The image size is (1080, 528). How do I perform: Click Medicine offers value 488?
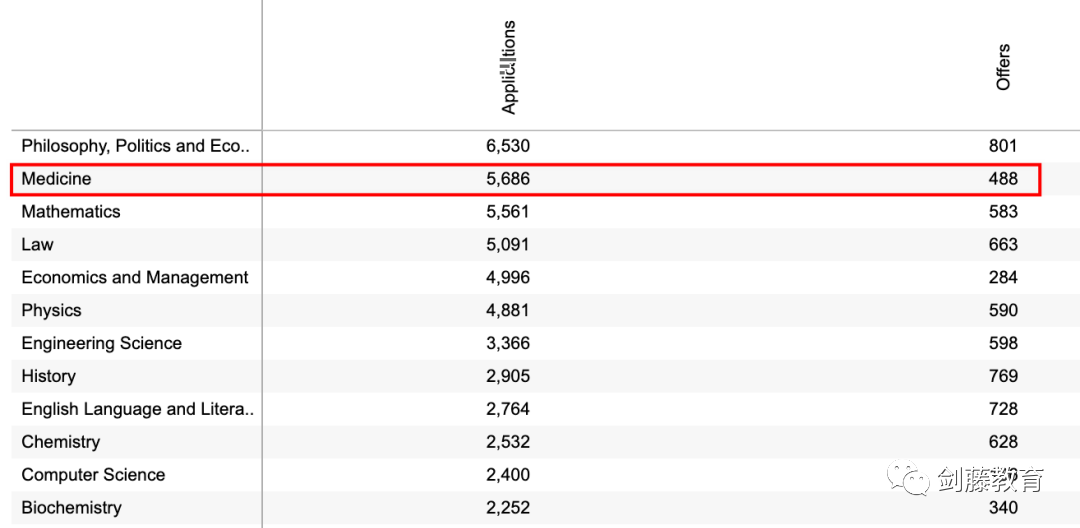1003,179
